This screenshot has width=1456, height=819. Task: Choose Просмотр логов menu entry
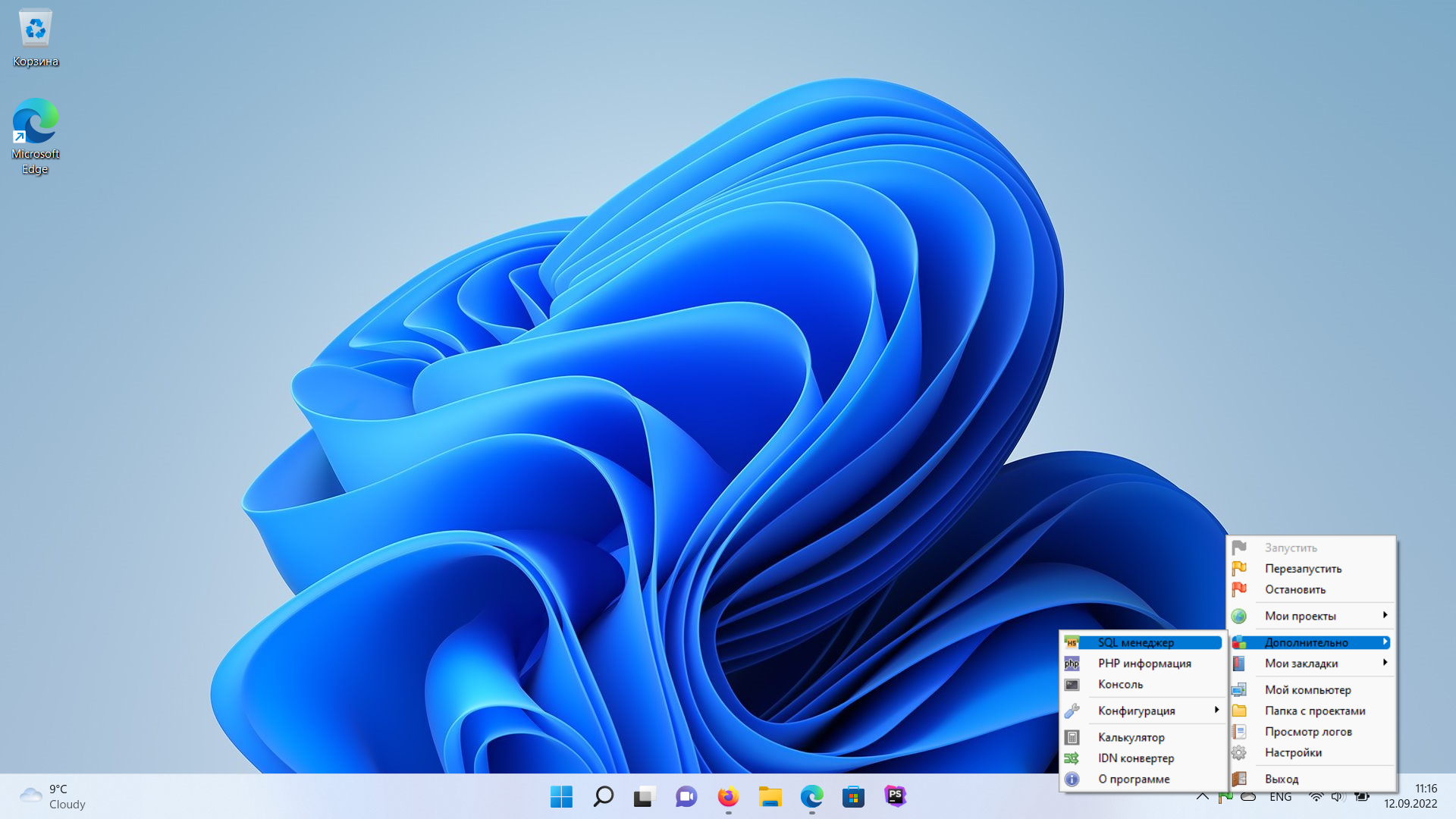pyautogui.click(x=1308, y=732)
